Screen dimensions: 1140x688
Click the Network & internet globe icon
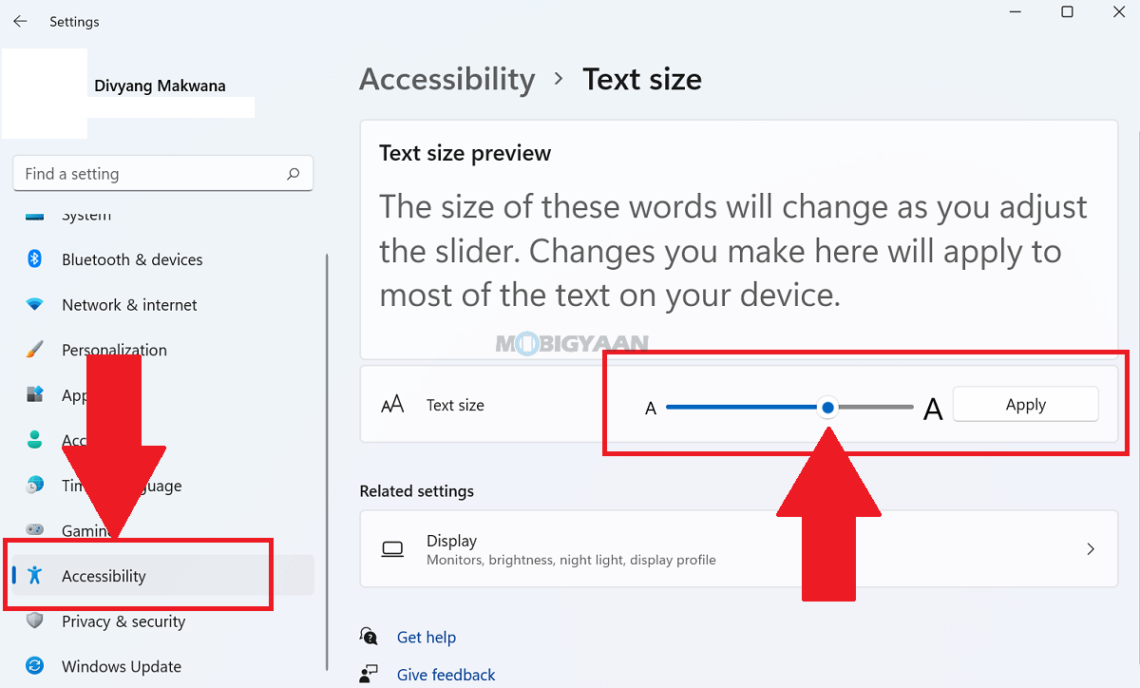coord(33,304)
